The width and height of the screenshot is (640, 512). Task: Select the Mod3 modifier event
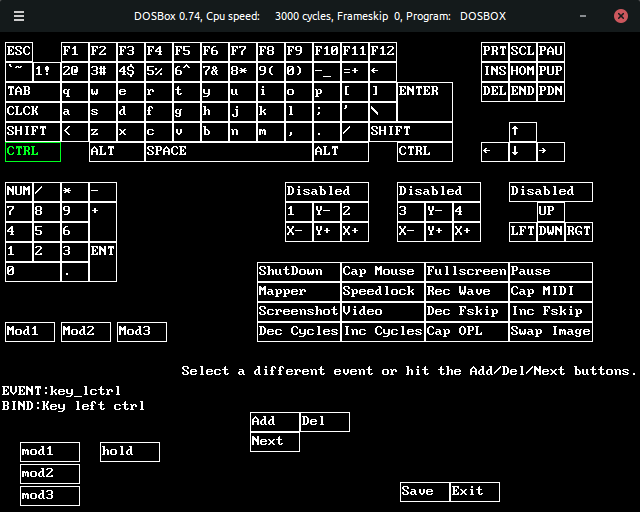point(142,332)
